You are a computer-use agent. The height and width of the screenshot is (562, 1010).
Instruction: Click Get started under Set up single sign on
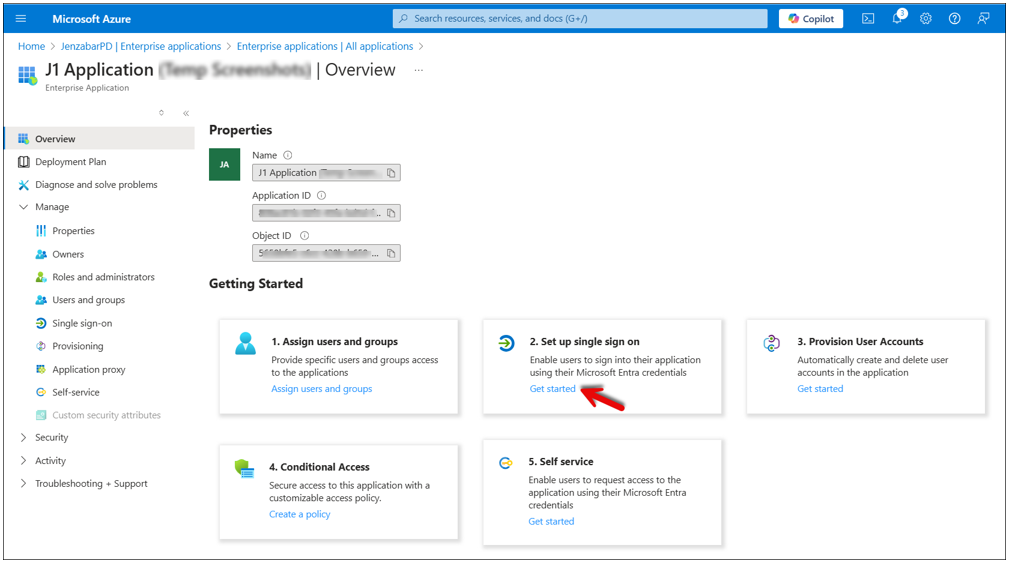pyautogui.click(x=553, y=389)
